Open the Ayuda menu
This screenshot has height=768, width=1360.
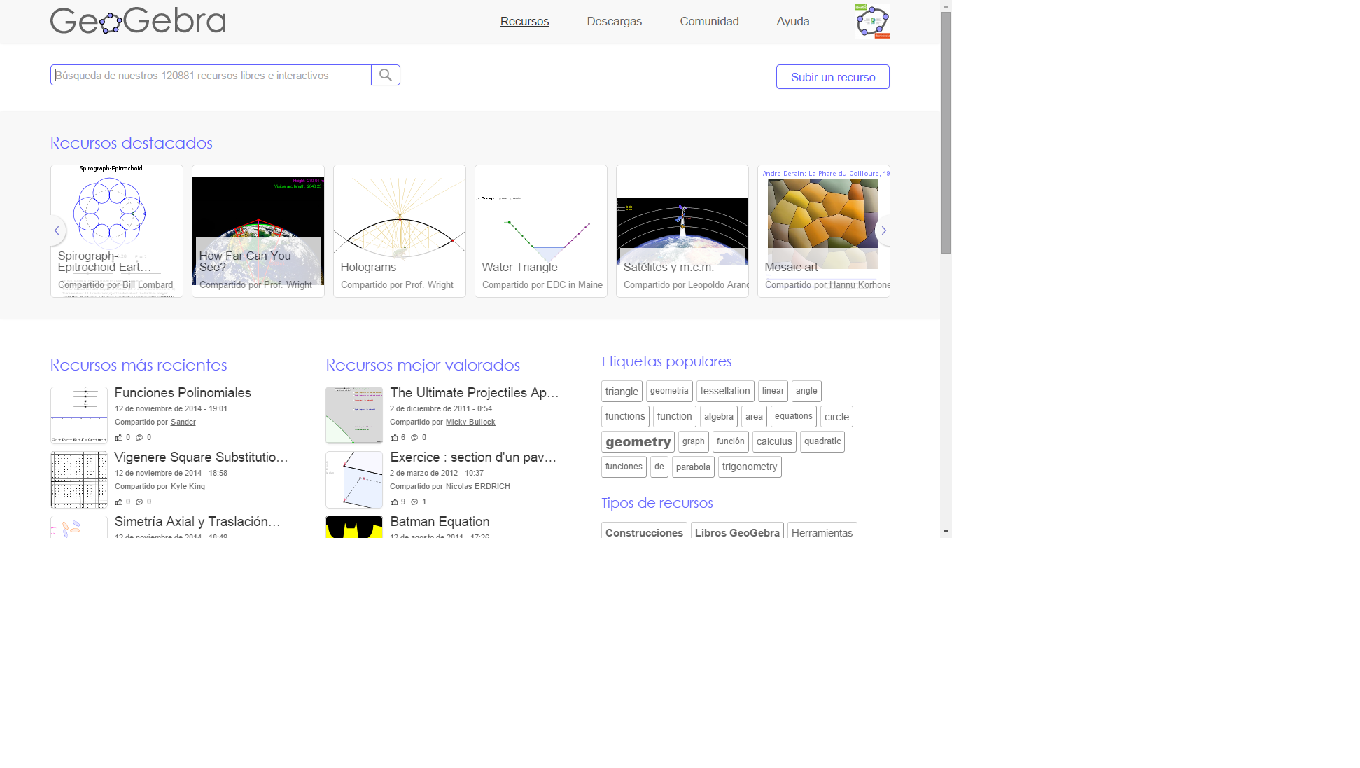pyautogui.click(x=793, y=21)
